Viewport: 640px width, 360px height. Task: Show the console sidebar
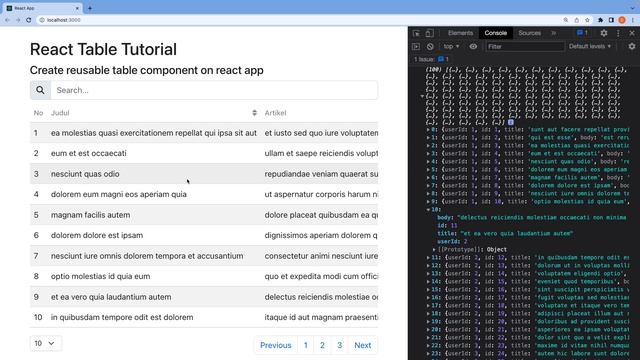[x=416, y=47]
